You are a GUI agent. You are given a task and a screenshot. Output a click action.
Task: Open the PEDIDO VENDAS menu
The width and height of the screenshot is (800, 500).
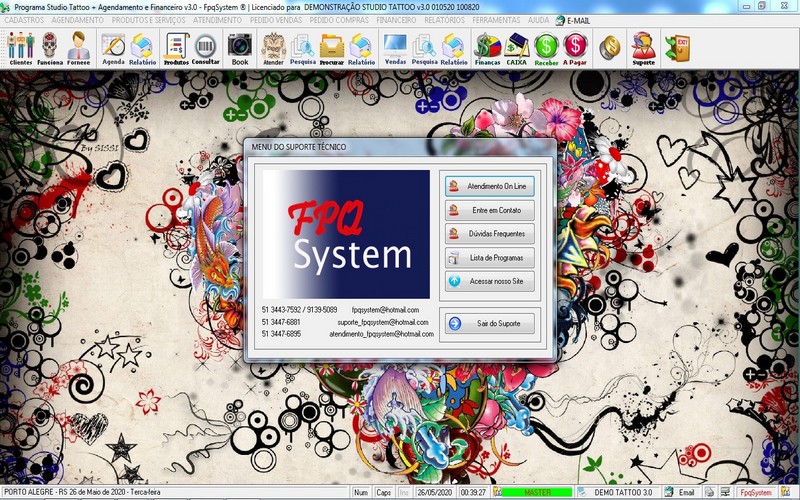[x=276, y=20]
